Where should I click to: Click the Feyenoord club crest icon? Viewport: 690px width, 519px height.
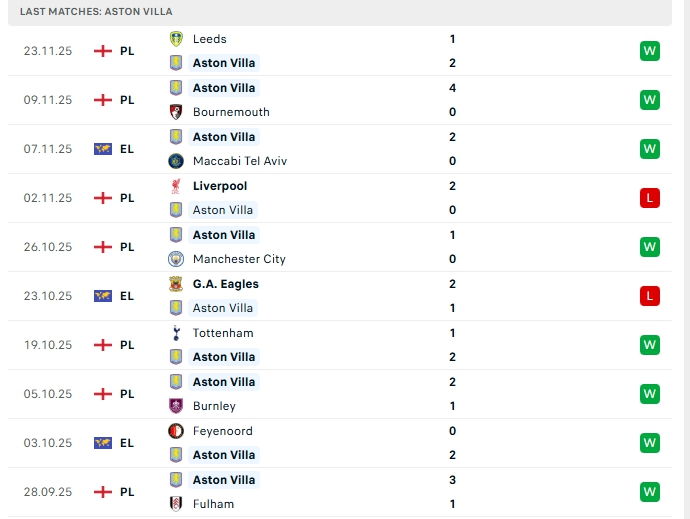click(176, 431)
